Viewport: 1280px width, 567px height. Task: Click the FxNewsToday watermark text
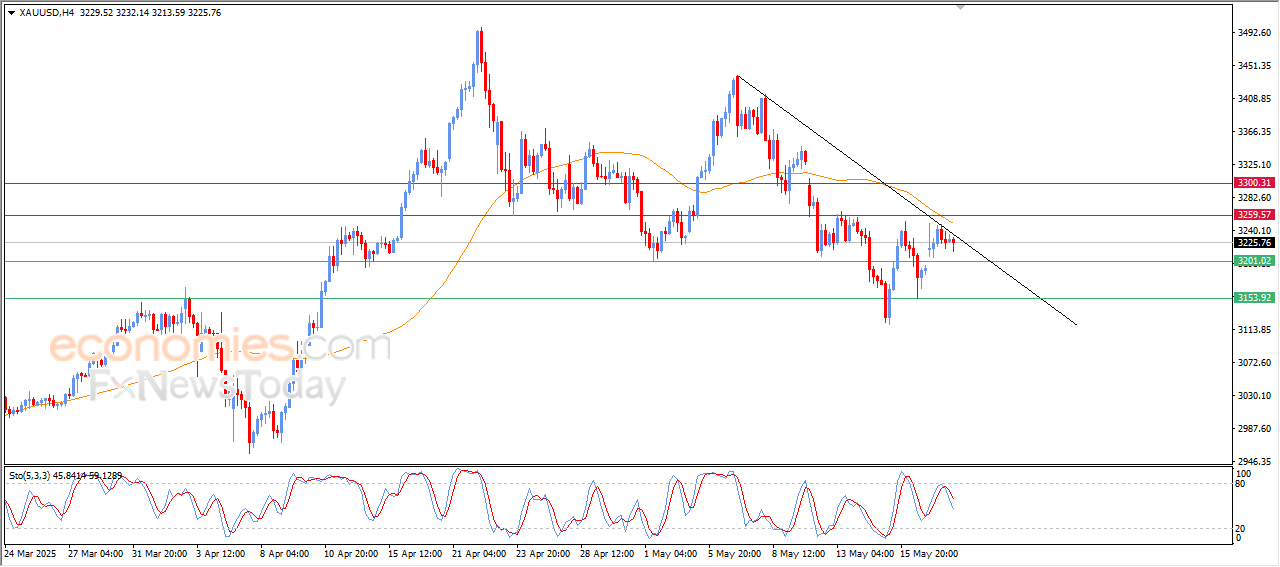pyautogui.click(x=215, y=386)
